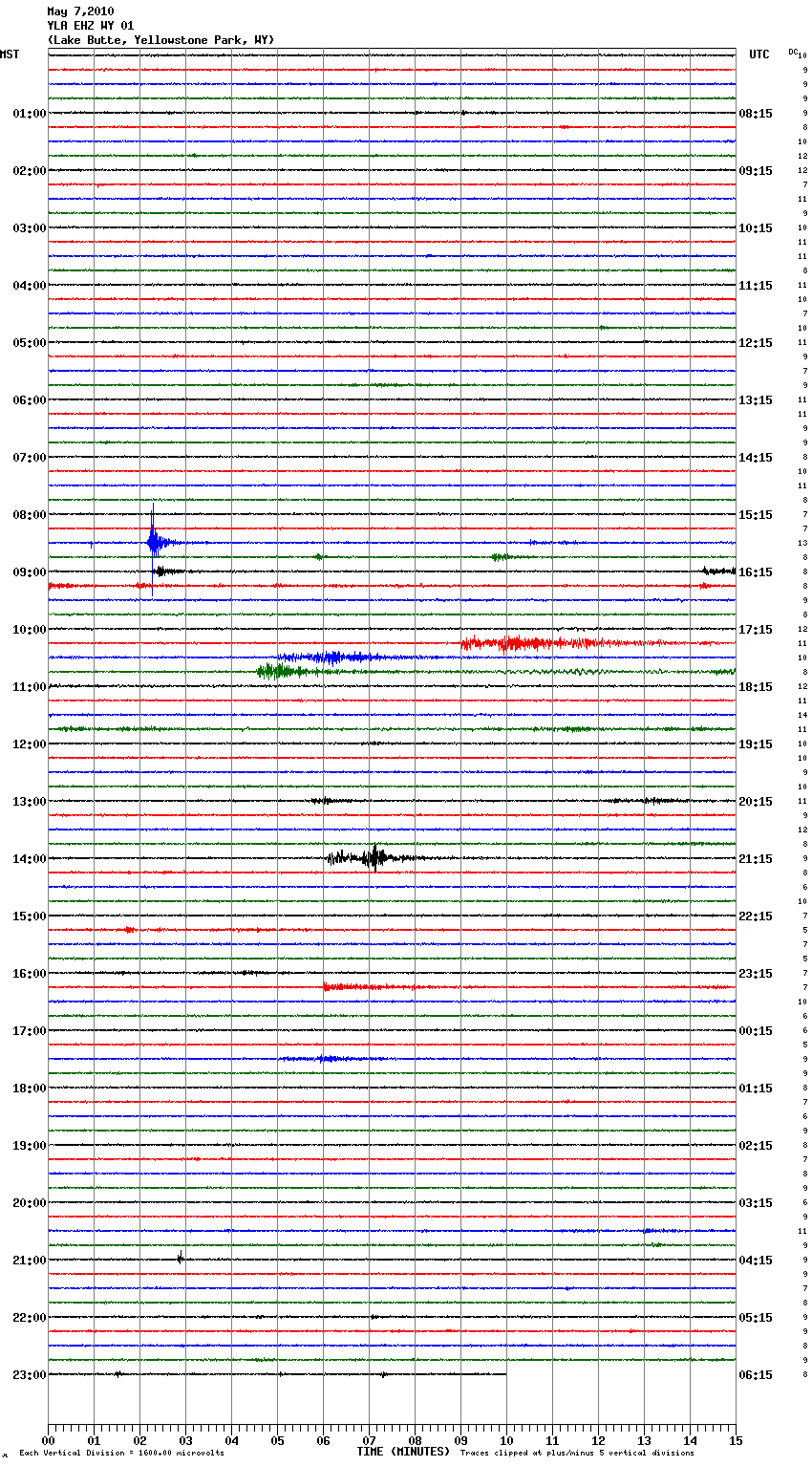
Task: Click the 18:15 UTC time label
Action: click(x=756, y=687)
